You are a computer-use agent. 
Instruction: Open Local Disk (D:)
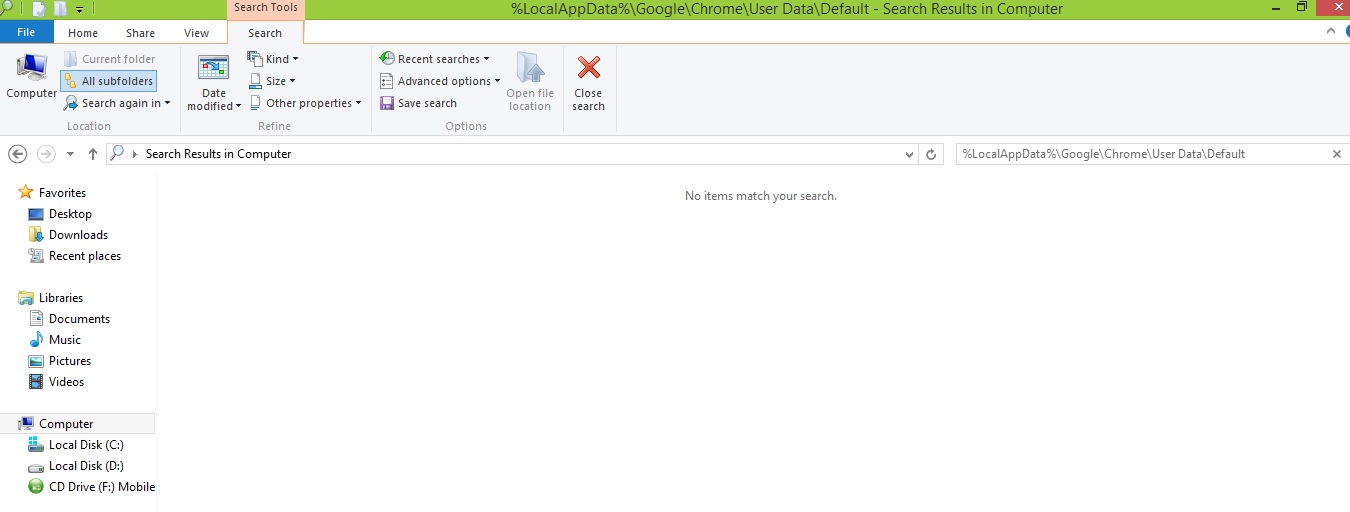click(x=86, y=466)
